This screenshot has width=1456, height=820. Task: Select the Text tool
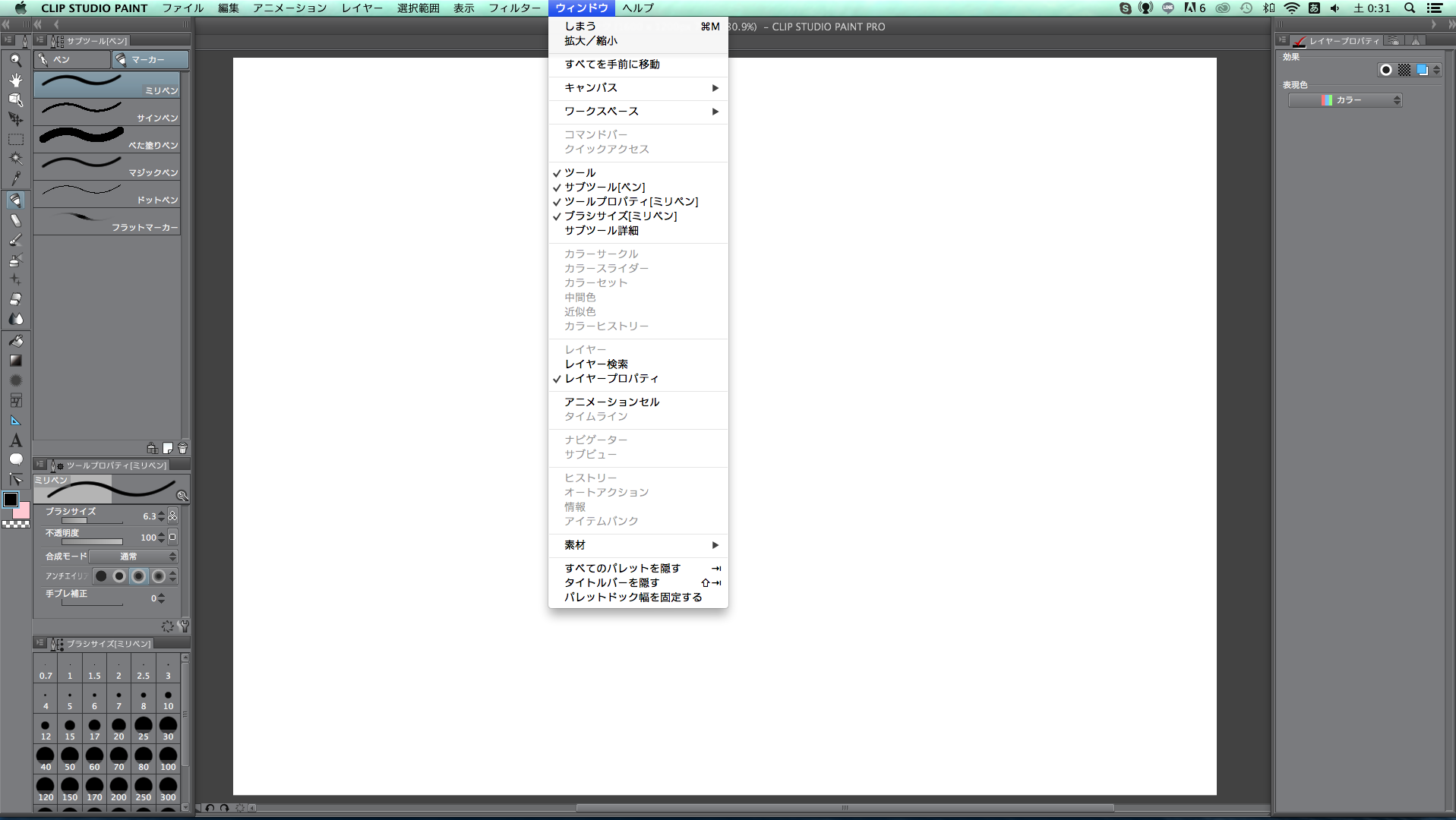15,440
